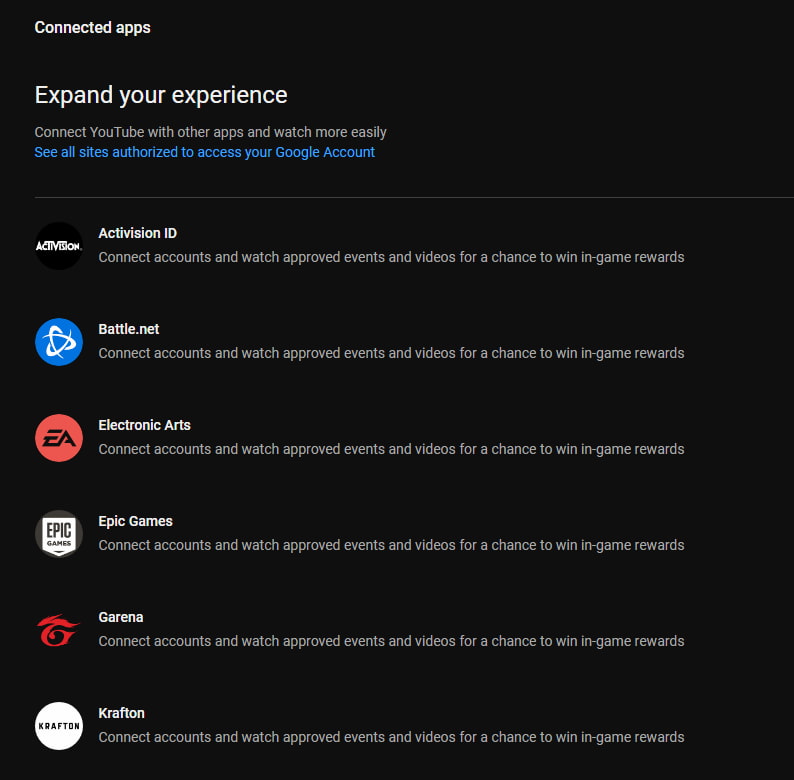This screenshot has height=780, width=794.
Task: Select the Activision ID title
Action: (x=138, y=233)
